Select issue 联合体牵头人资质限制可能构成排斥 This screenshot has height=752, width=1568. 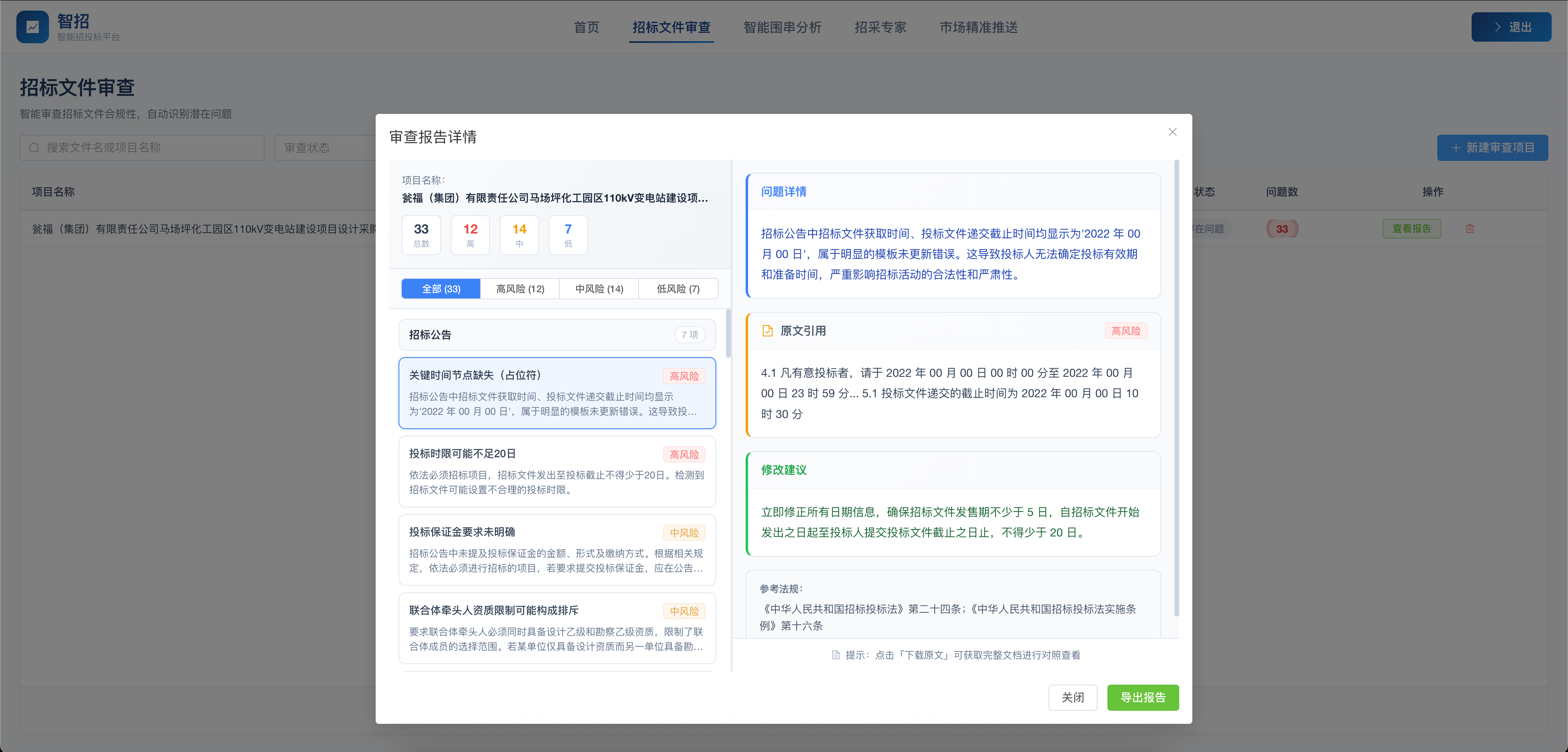(x=557, y=628)
